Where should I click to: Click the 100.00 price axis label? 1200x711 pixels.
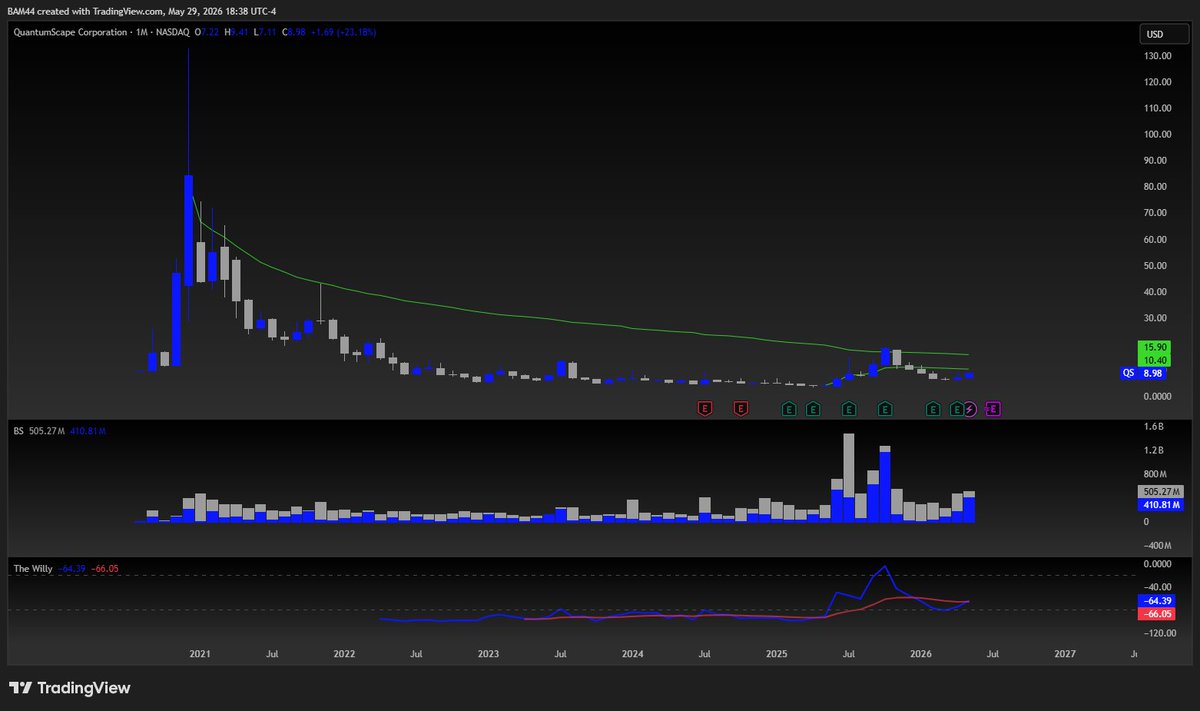click(x=1159, y=134)
